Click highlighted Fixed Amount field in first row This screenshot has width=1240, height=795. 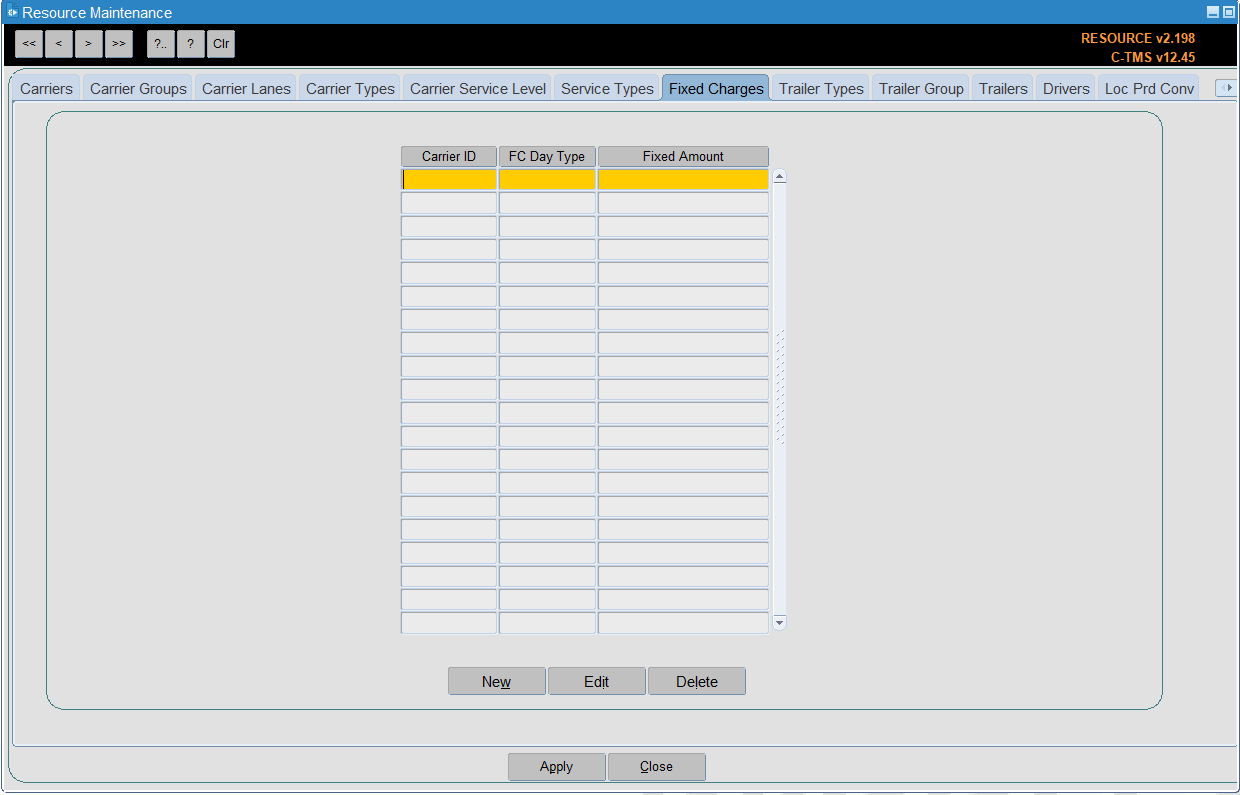(x=683, y=179)
